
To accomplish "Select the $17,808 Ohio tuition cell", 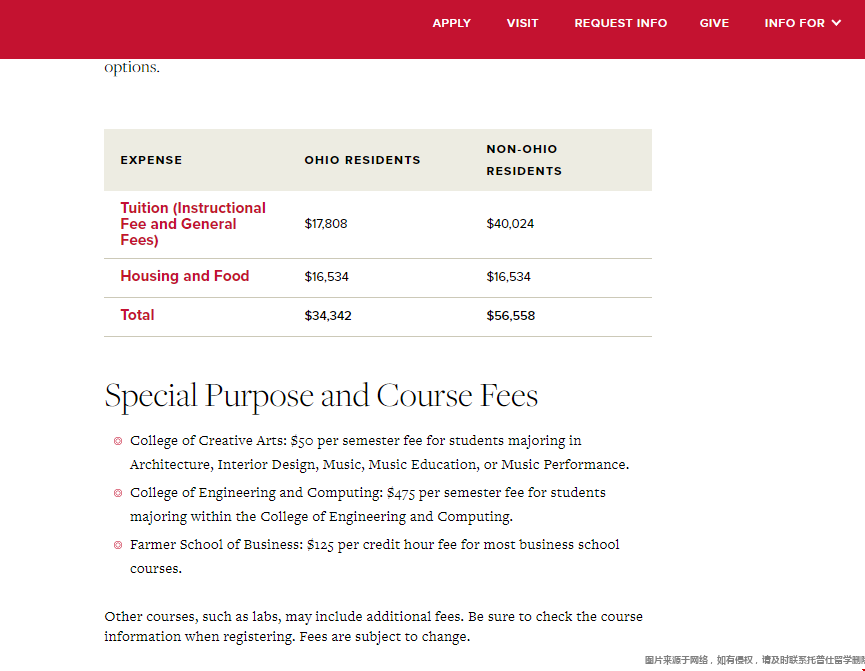I will point(326,223).
